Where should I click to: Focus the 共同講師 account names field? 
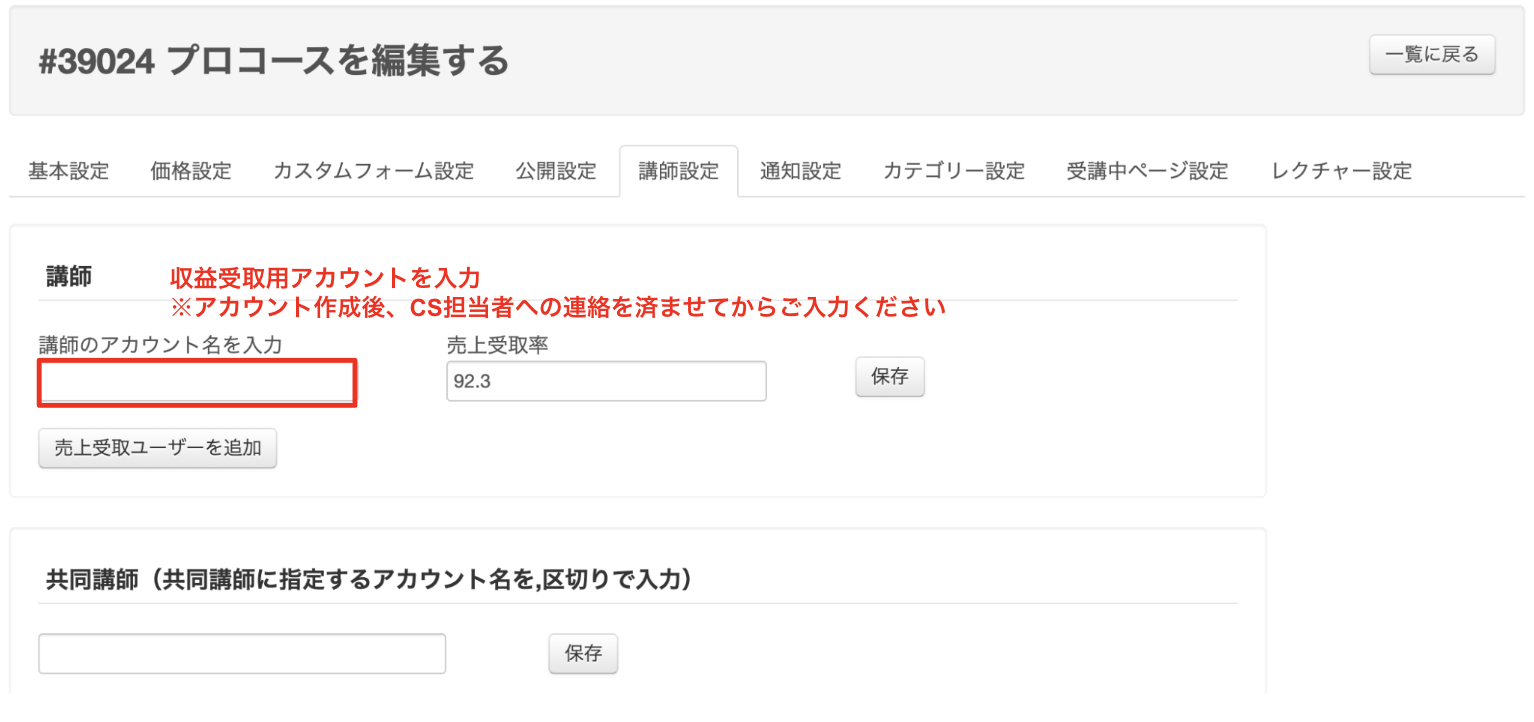point(242,653)
